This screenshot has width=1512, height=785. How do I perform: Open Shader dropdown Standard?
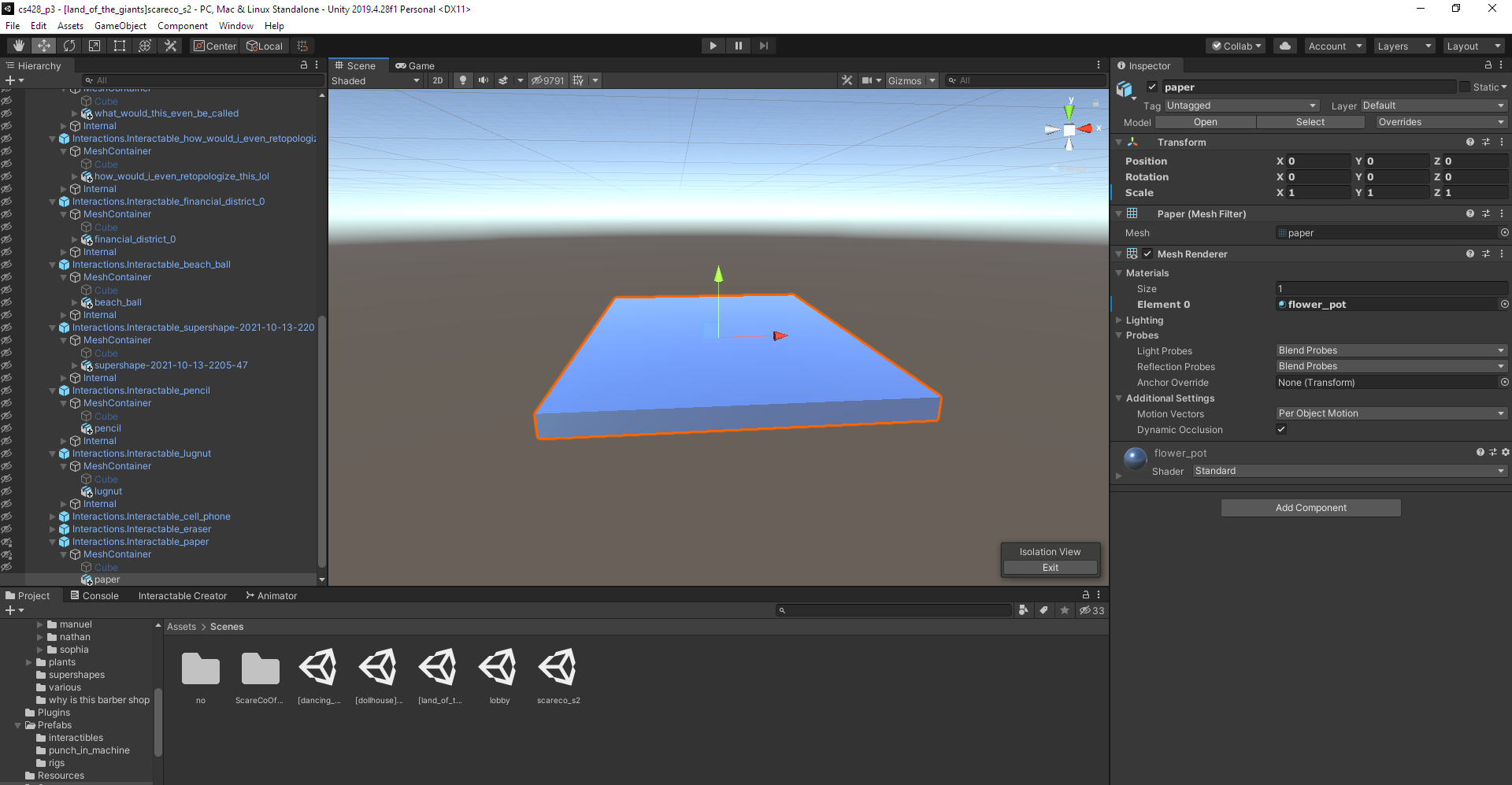(1350, 471)
